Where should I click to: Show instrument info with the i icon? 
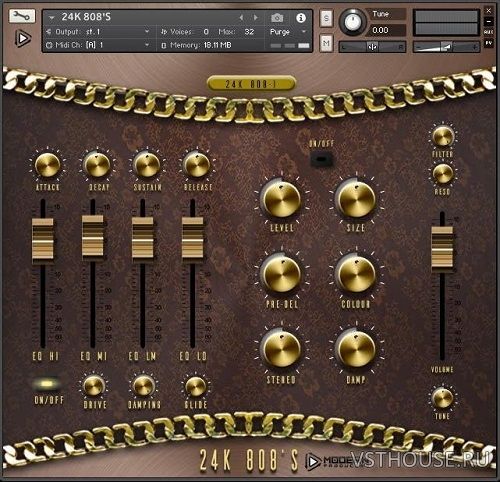coord(301,18)
